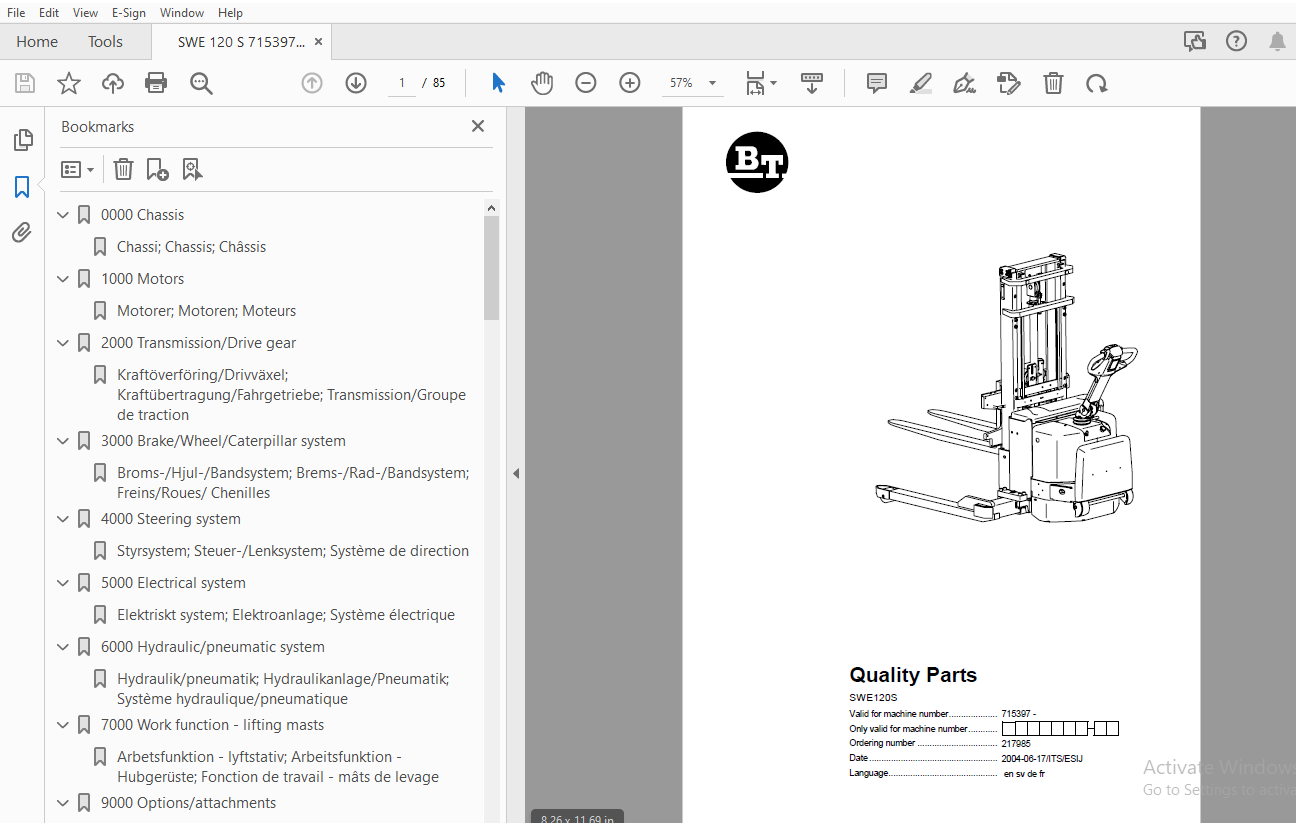The width and height of the screenshot is (1296, 823).
Task: Collapse the navigation pane arrow
Action: tap(516, 473)
